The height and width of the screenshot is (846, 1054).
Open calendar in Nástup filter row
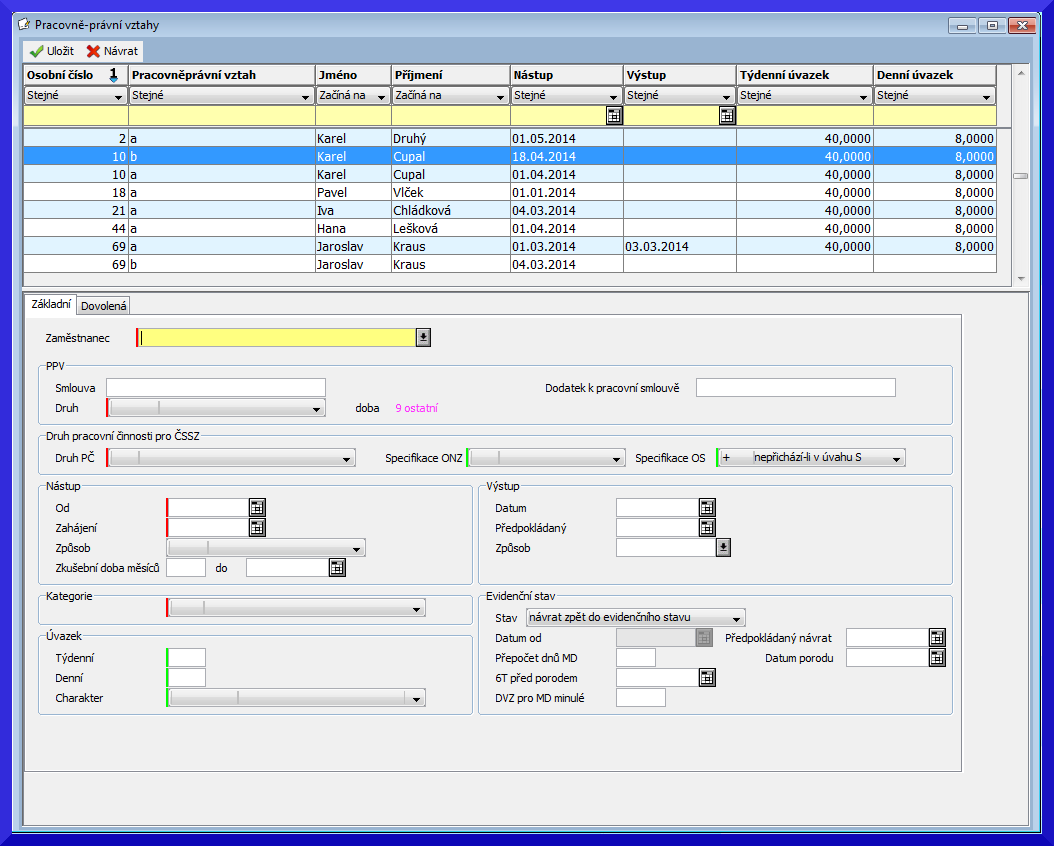tap(614, 116)
